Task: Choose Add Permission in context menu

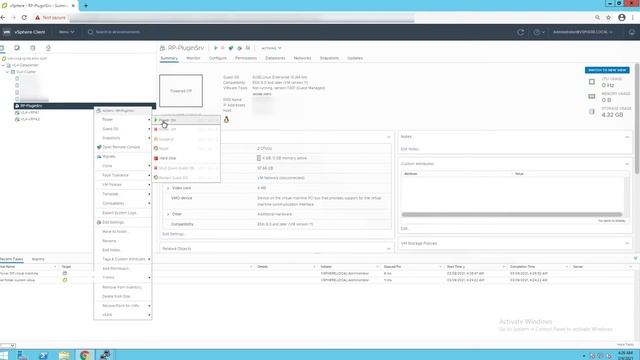Action: point(123,269)
